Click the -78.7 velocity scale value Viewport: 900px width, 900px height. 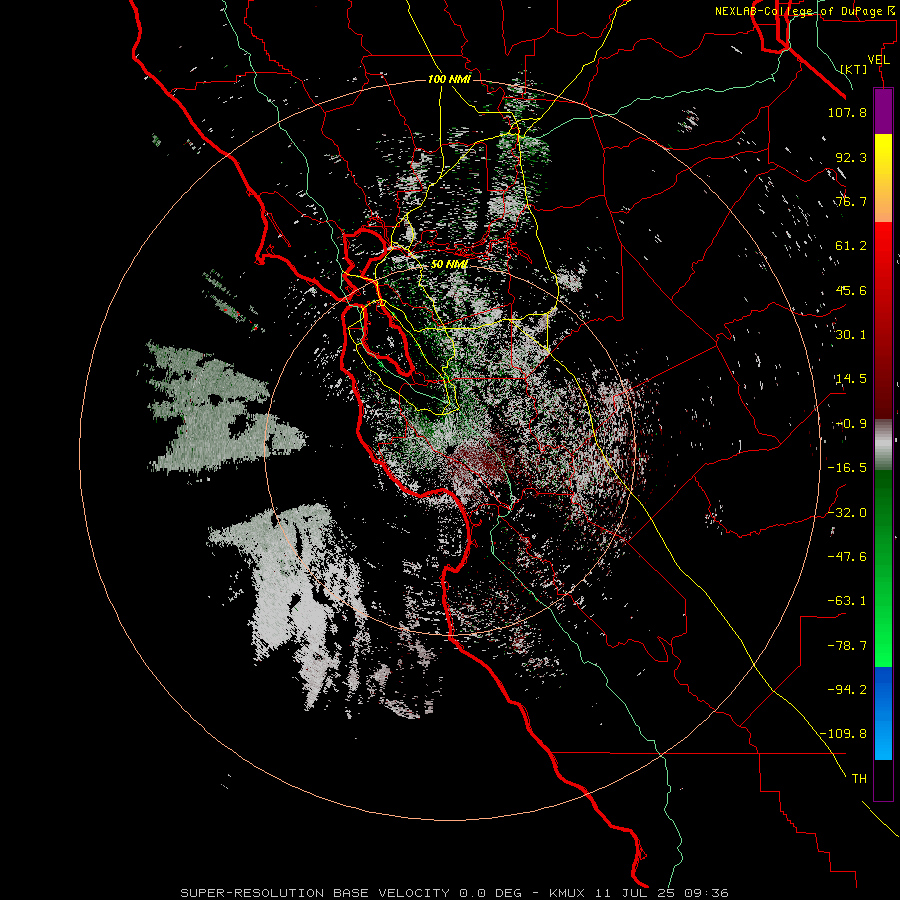(x=847, y=646)
